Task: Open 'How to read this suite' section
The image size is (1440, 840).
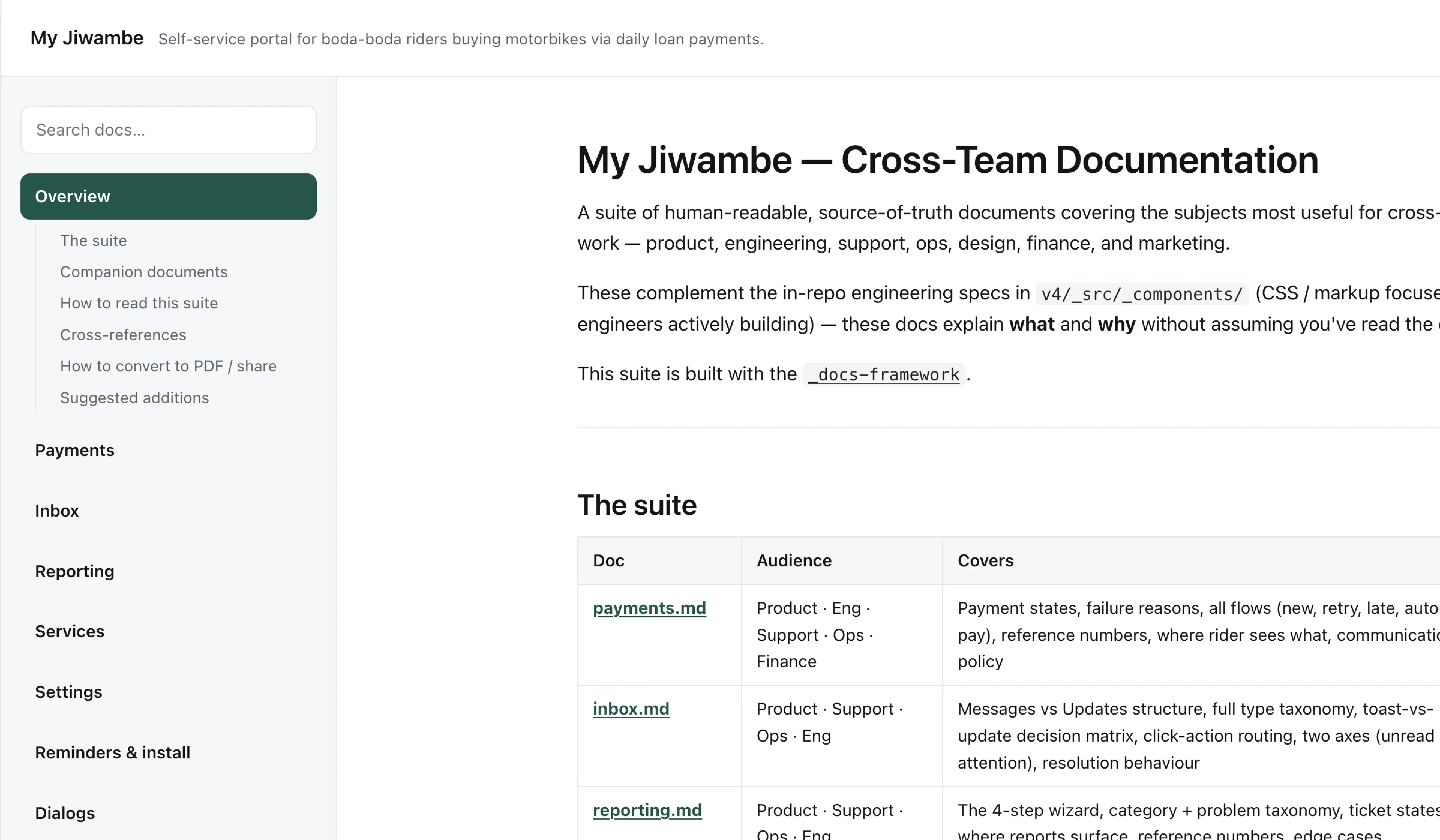Action: (139, 303)
